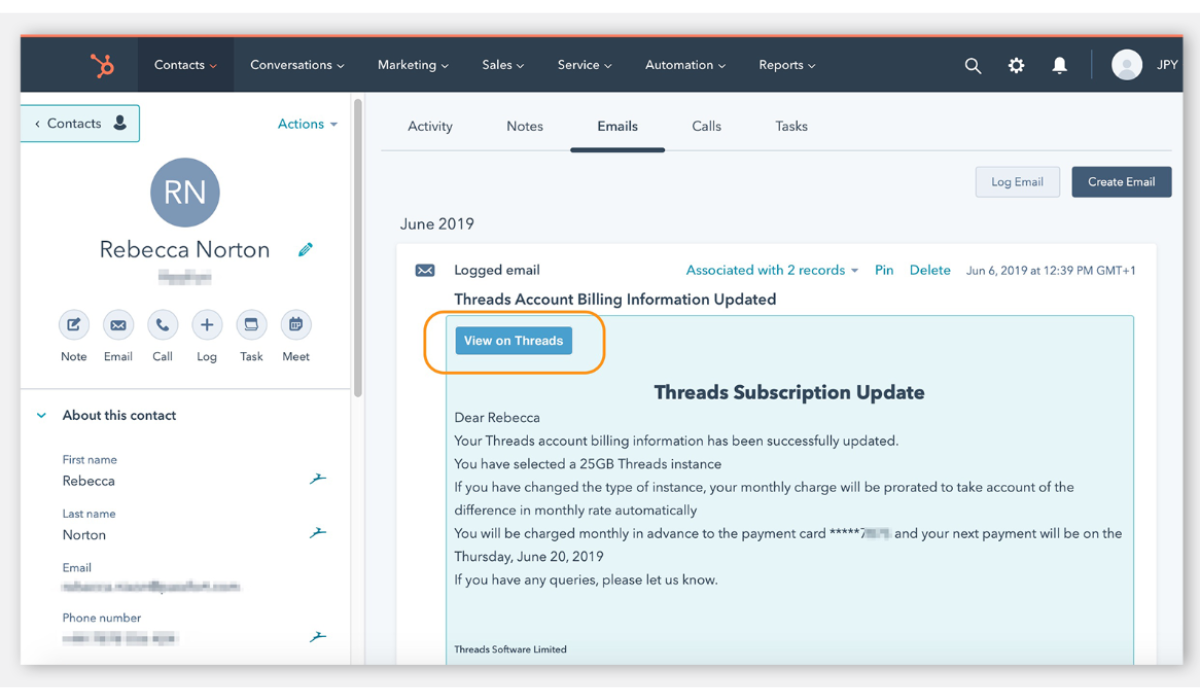Click the Email envelope action icon

click(x=118, y=325)
